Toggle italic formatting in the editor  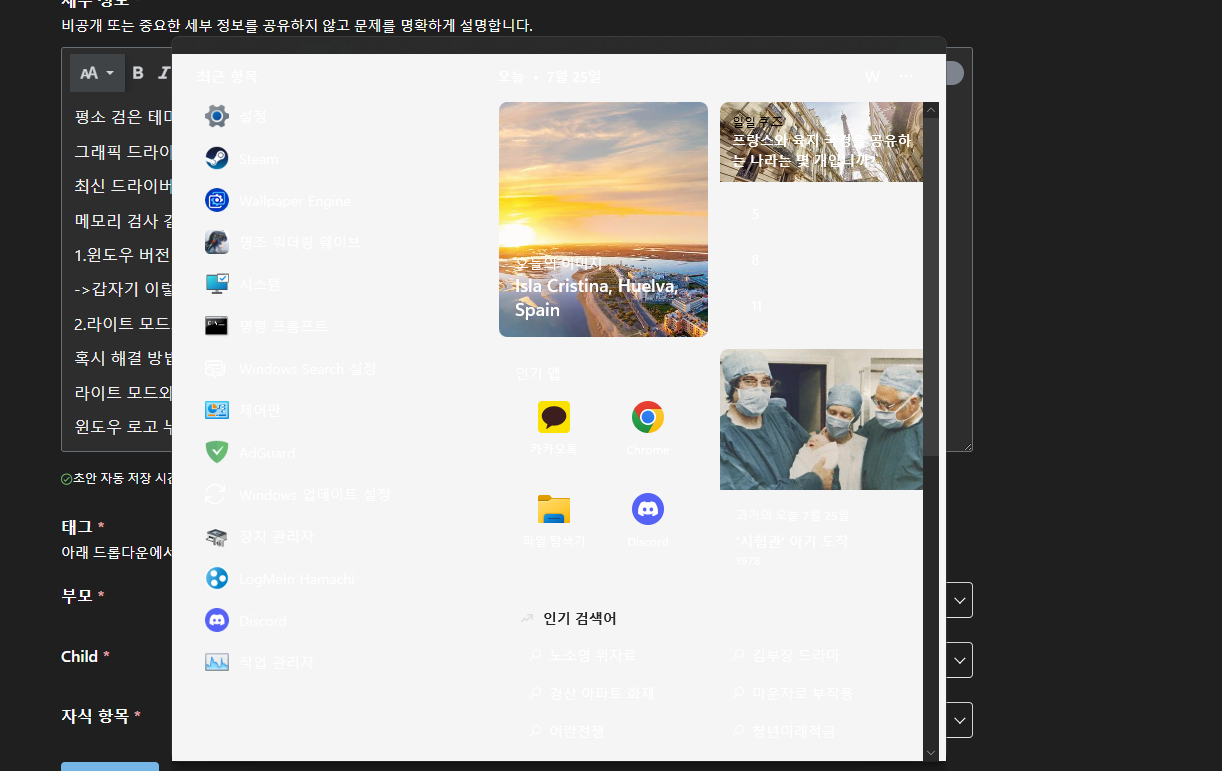coord(165,73)
